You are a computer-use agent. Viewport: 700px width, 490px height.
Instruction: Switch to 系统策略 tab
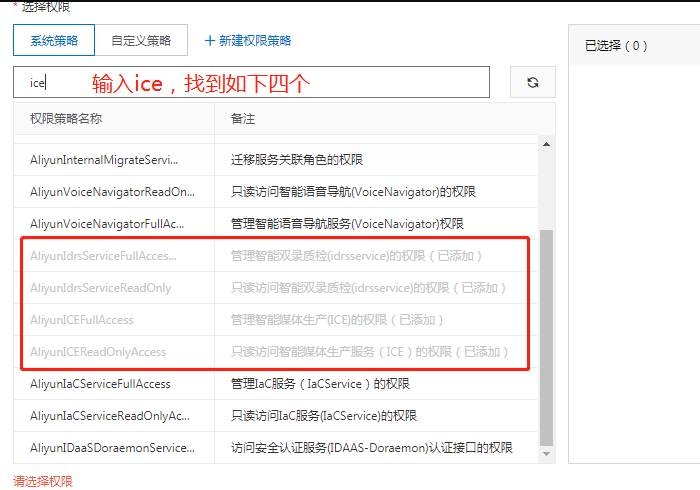(54, 40)
